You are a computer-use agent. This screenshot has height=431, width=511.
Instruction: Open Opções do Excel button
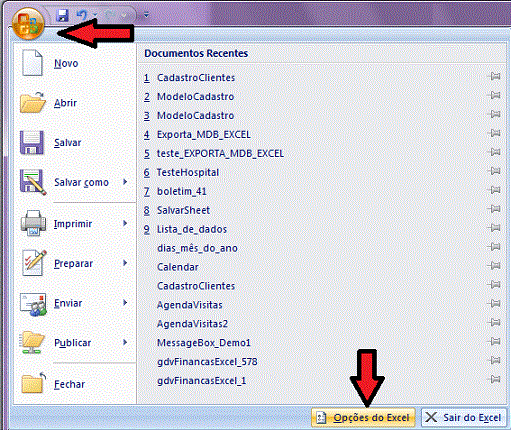pos(363,417)
